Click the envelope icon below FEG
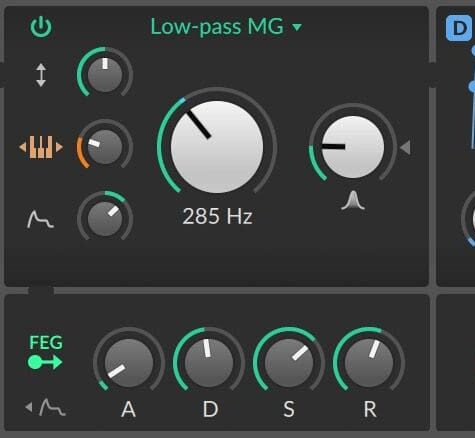This screenshot has width=475, height=438. (52, 407)
